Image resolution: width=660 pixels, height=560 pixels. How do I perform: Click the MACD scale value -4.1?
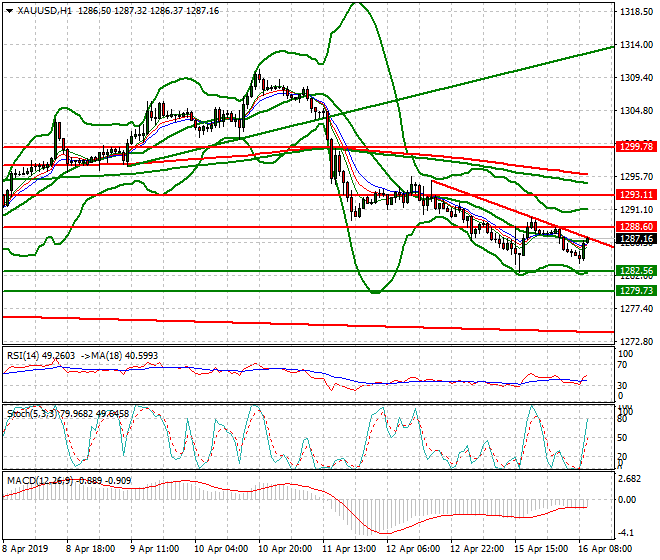click(627, 533)
